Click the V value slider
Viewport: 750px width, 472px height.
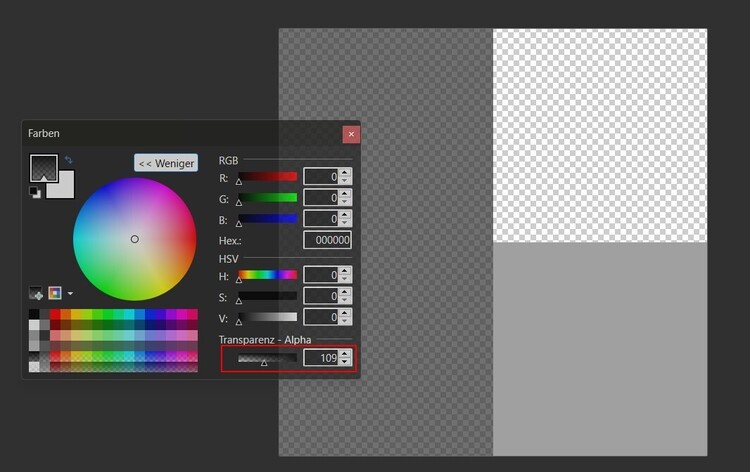point(267,317)
